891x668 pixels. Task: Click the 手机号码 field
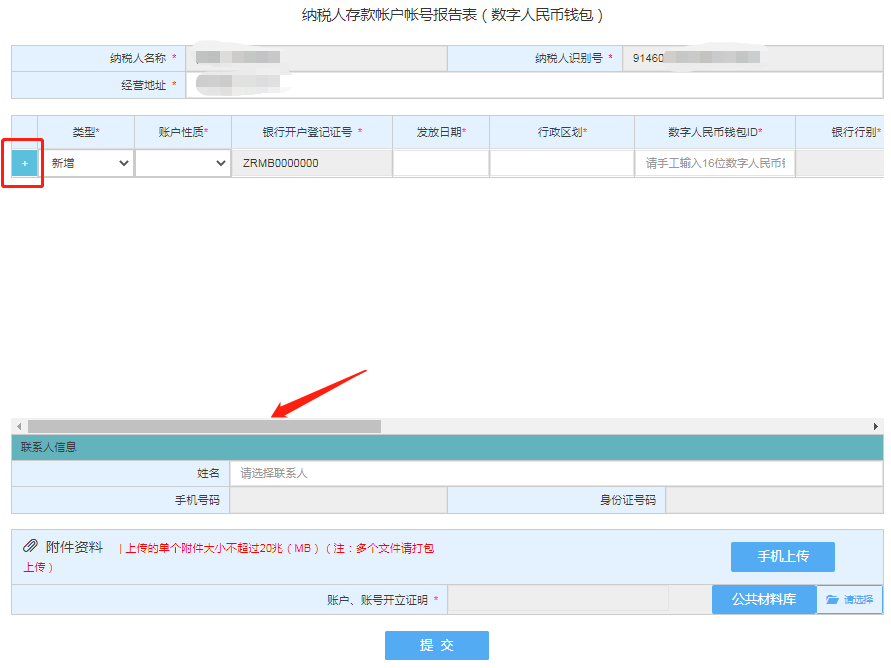click(x=338, y=500)
